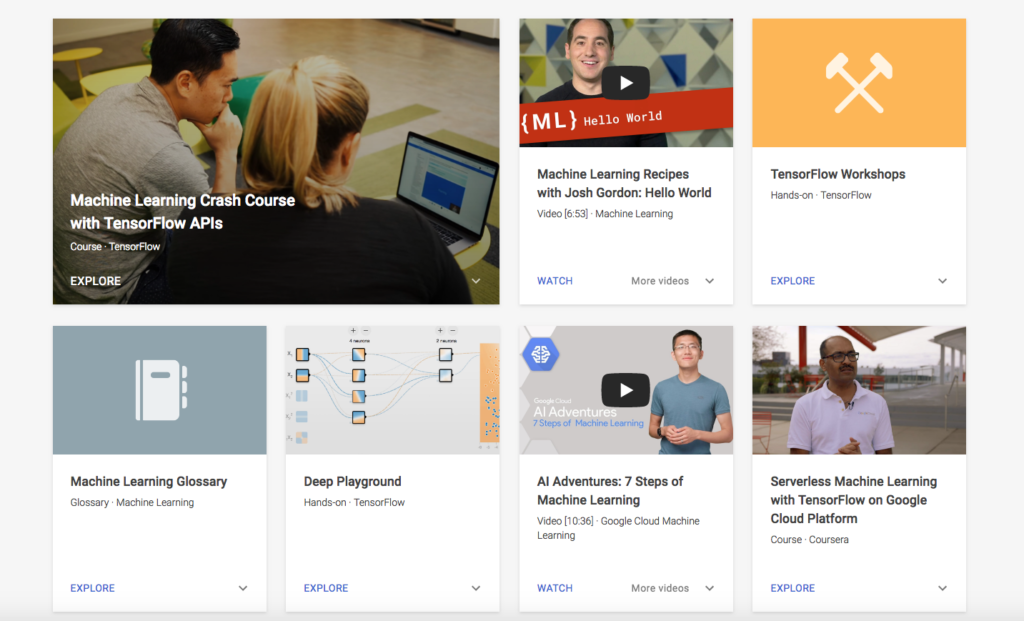Click WATCH on Machine Learning Recipes card
Screen dimensions: 1024x621
point(555,281)
